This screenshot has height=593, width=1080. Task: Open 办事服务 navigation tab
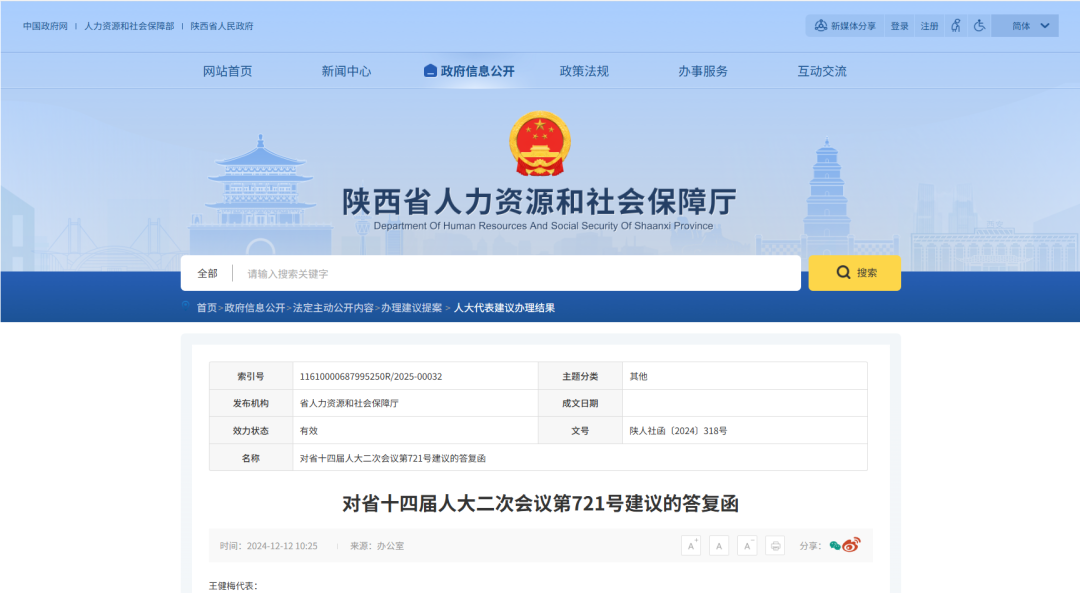click(703, 71)
